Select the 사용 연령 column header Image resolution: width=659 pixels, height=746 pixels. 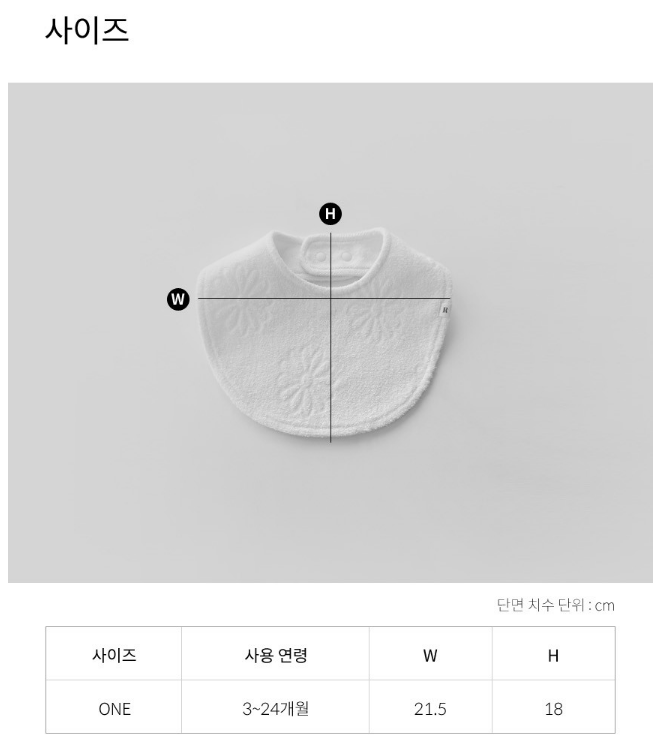[x=276, y=656]
